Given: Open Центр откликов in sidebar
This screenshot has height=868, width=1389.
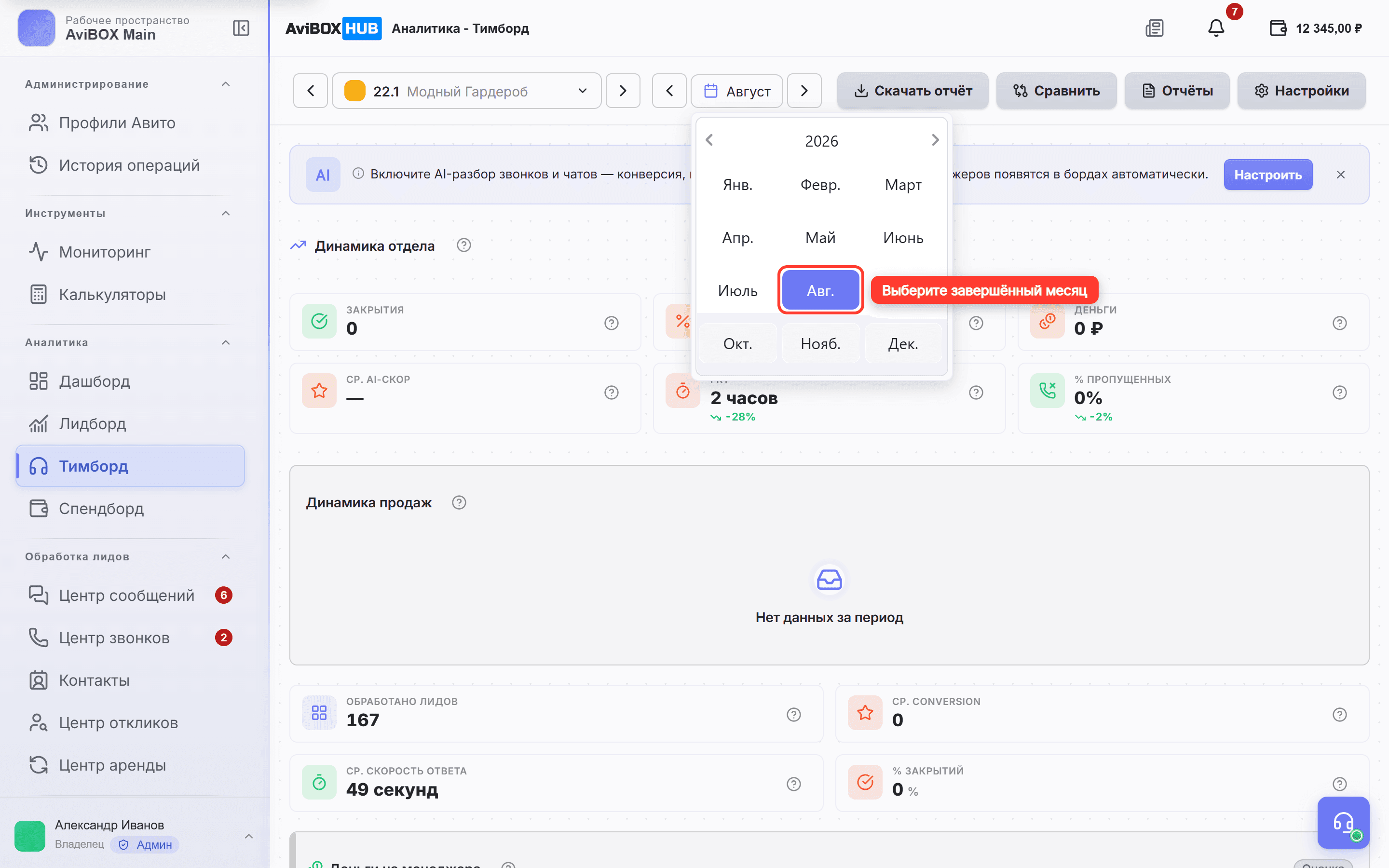Looking at the screenshot, I should [x=130, y=723].
